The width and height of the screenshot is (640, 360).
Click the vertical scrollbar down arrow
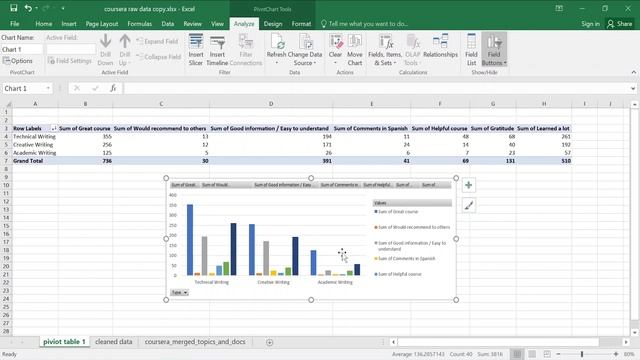(634, 333)
